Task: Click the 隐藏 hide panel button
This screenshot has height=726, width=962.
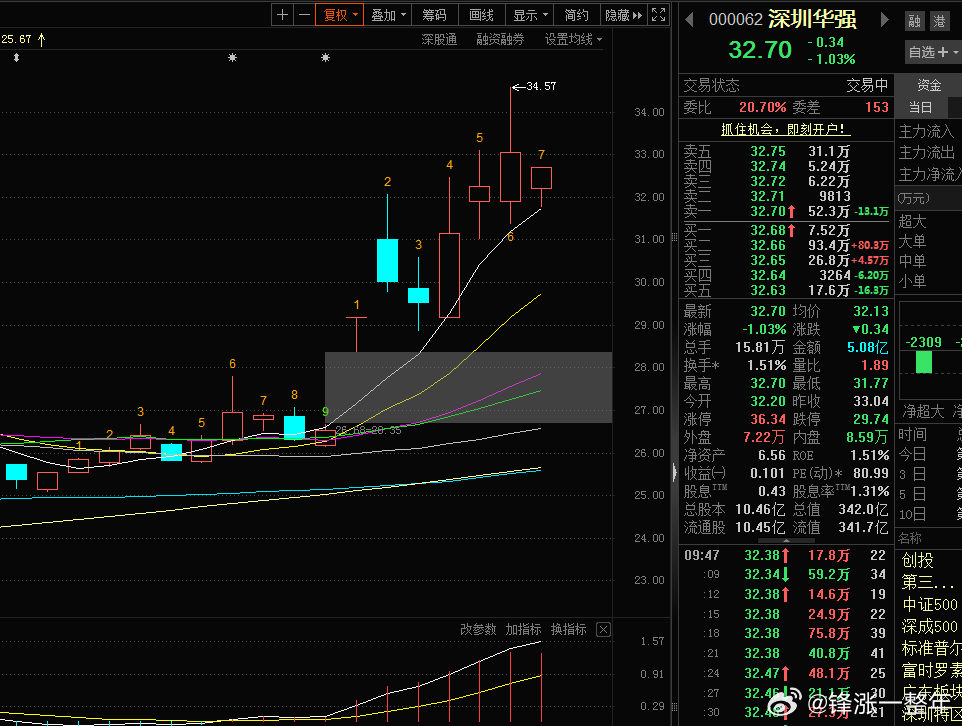Action: [623, 15]
